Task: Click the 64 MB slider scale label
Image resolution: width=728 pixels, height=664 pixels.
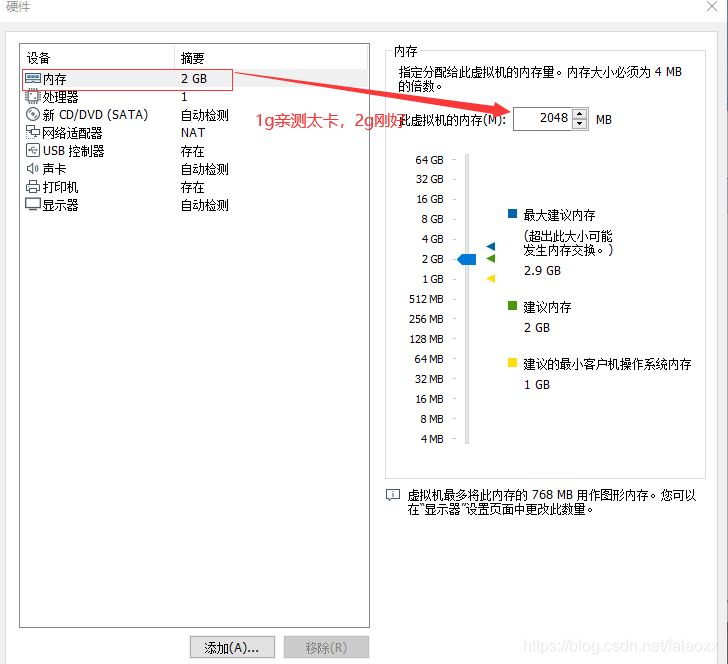Action: (429, 359)
